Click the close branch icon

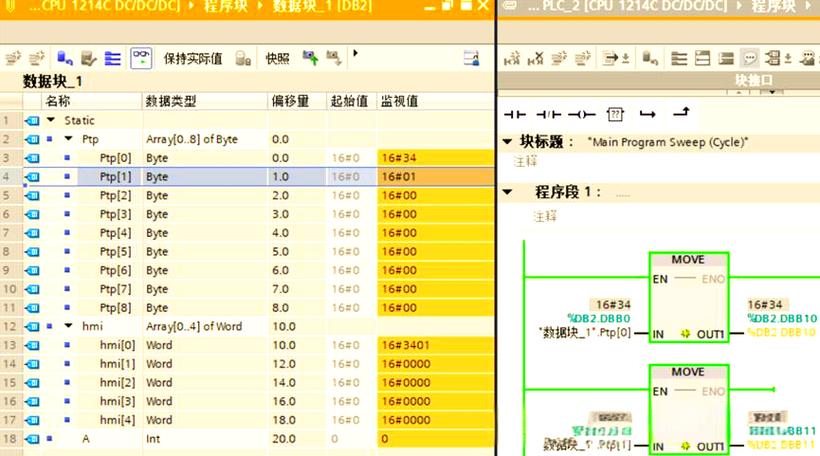(681, 112)
